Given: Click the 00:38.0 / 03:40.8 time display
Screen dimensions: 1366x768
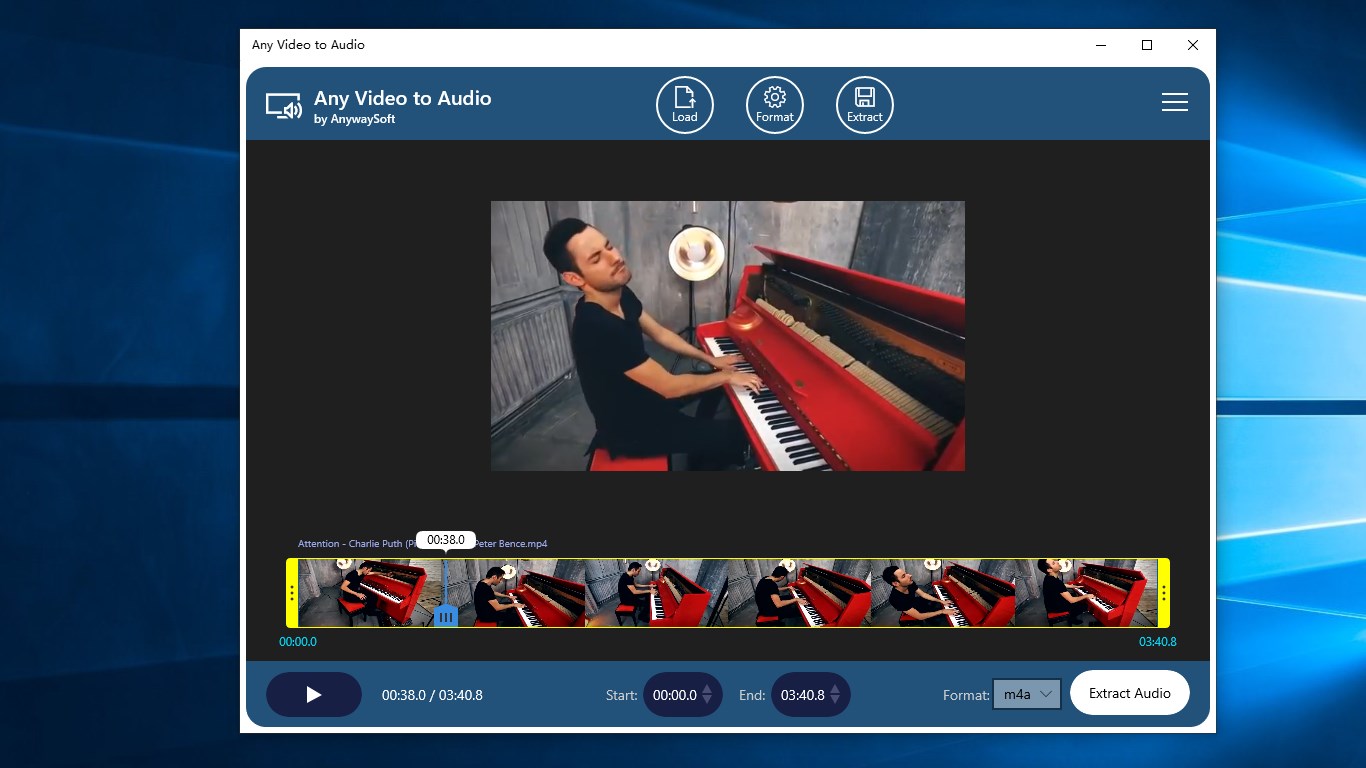Looking at the screenshot, I should point(432,694).
